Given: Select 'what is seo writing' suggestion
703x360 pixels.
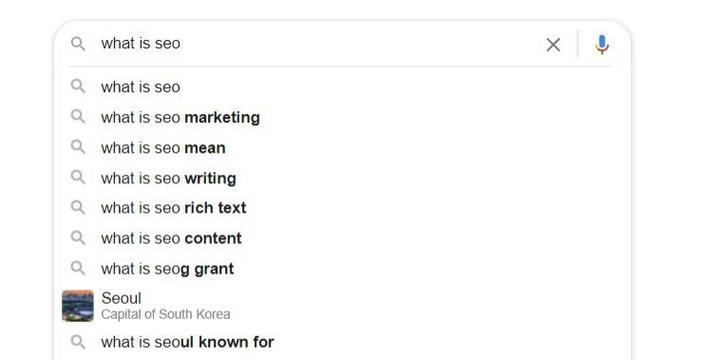Looking at the screenshot, I should click(343, 178).
